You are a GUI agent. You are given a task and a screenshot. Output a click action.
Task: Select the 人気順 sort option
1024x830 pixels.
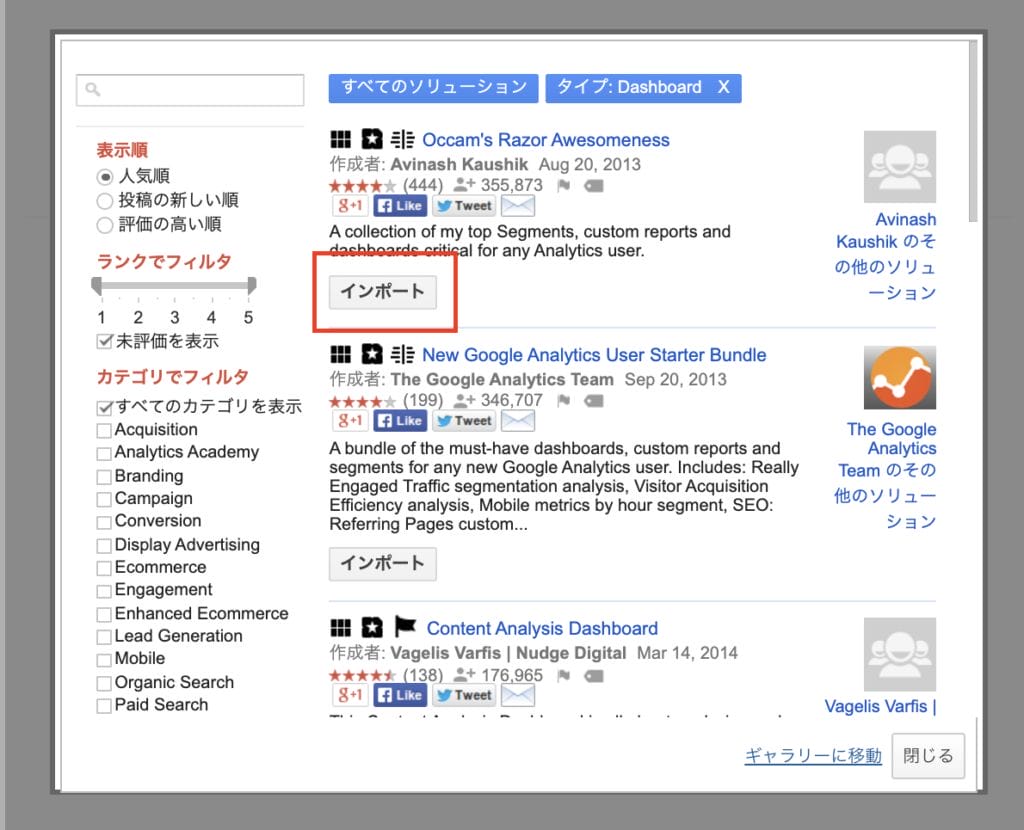tap(104, 177)
